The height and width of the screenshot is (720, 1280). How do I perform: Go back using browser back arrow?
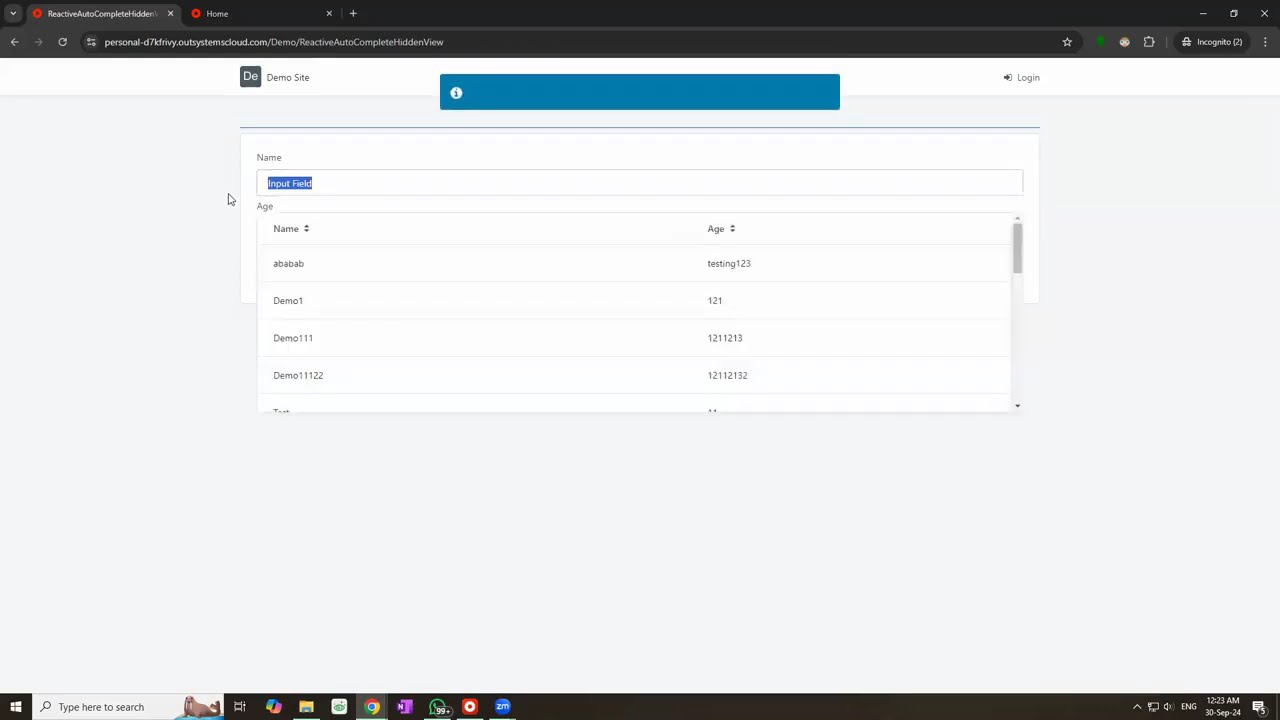pyautogui.click(x=14, y=42)
